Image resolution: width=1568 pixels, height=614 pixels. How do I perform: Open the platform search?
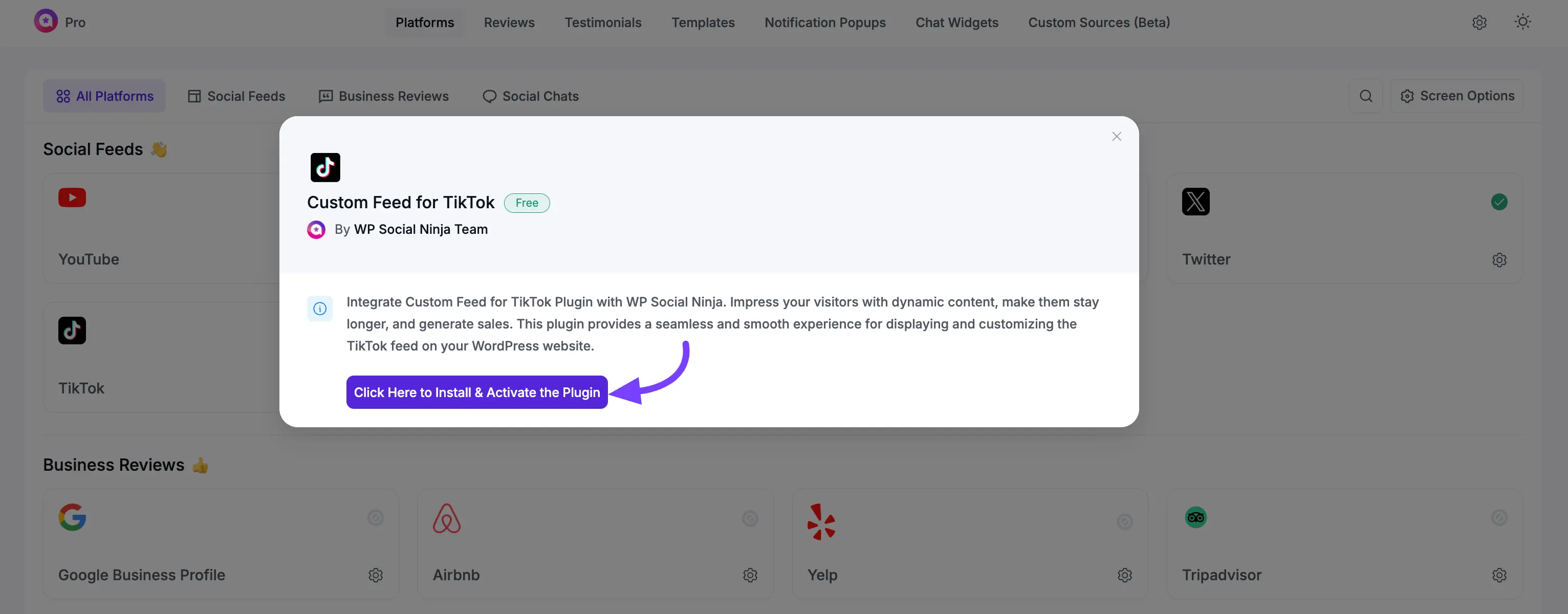tap(1366, 96)
